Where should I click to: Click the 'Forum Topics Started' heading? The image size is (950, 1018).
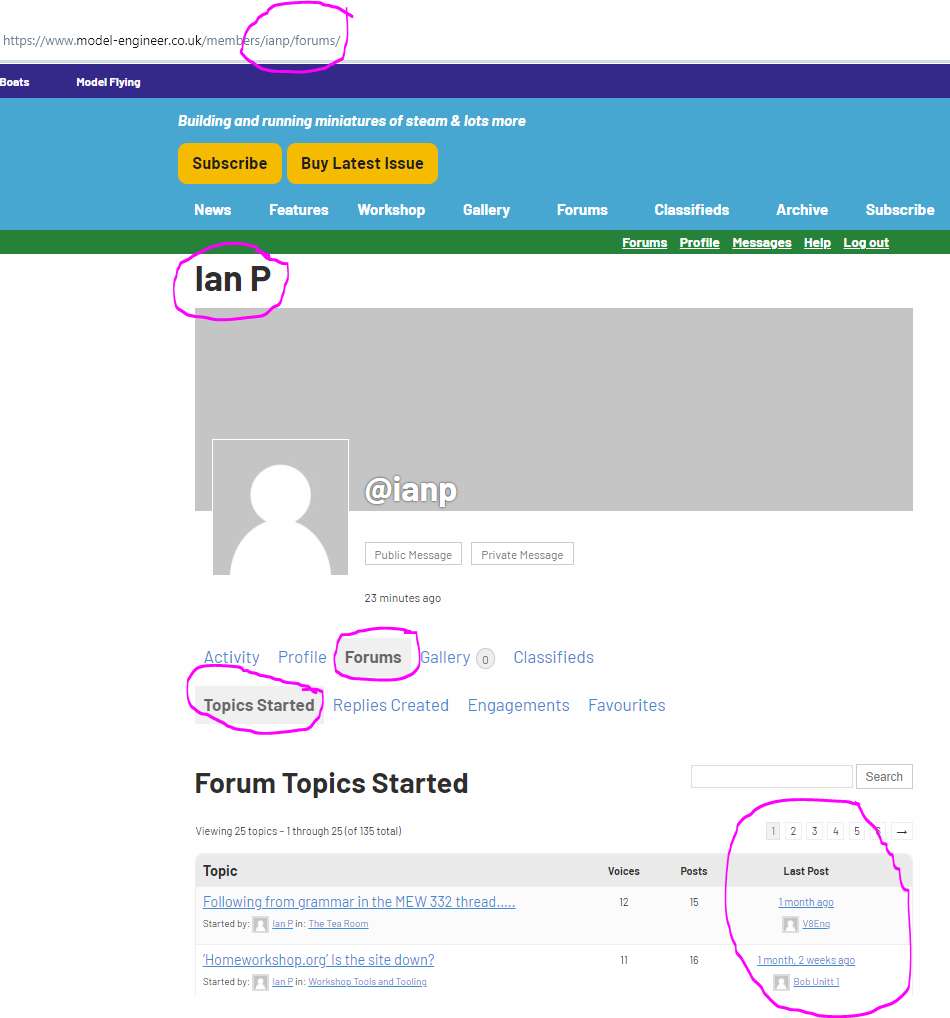point(331,783)
